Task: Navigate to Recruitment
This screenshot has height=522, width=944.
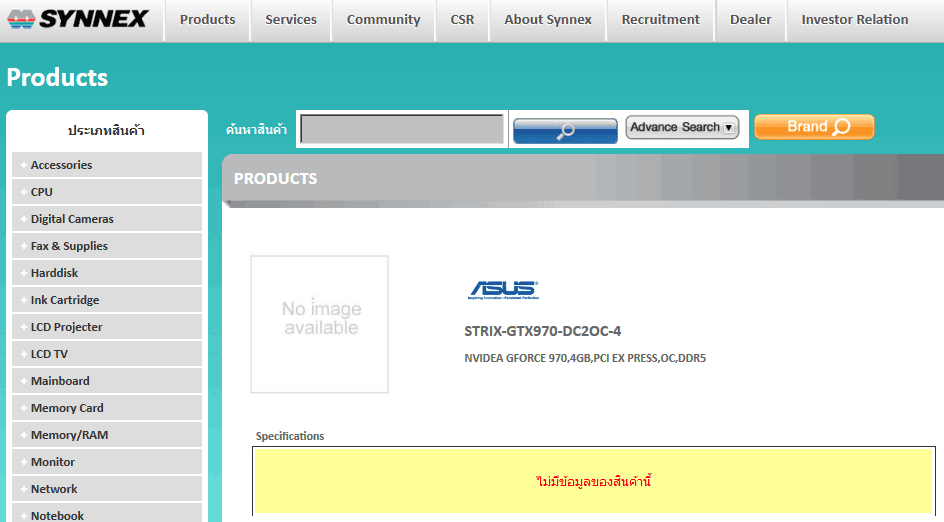Action: (x=660, y=20)
